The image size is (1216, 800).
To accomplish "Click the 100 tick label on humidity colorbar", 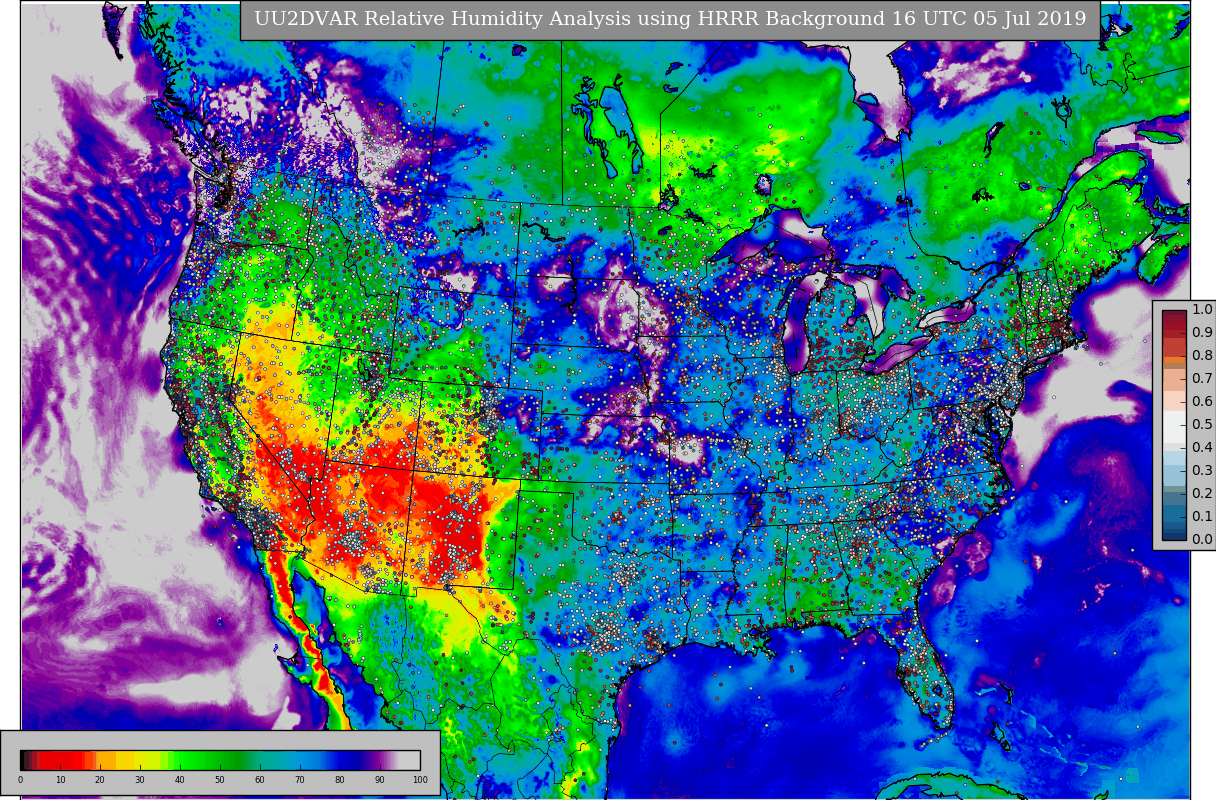I will click(x=420, y=780).
